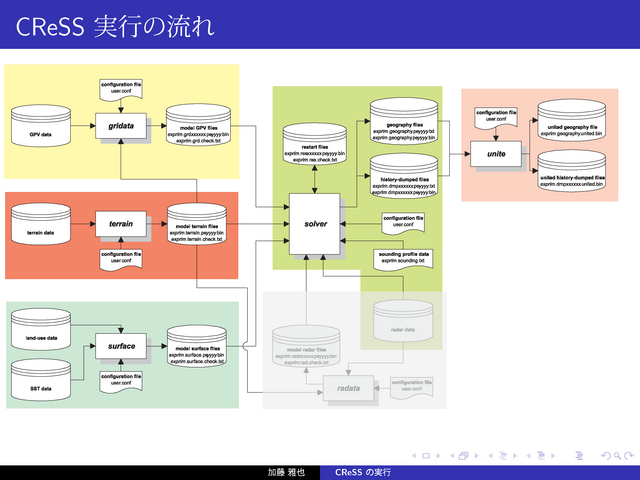Go to previous frame using the frame-left arrow
This screenshot has width=640, height=480.
coord(452,456)
